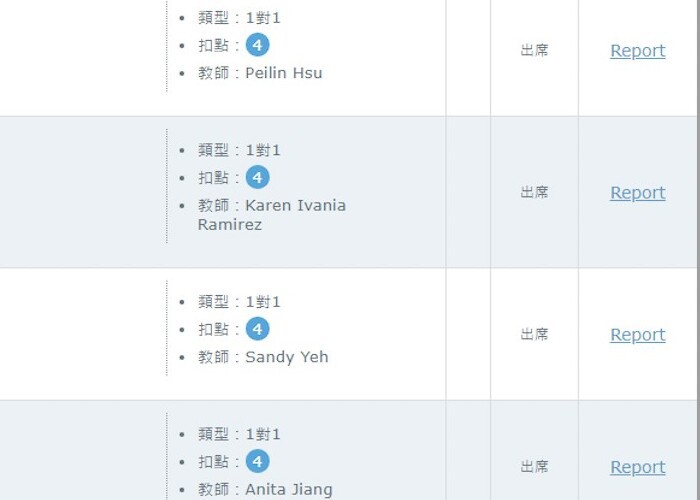Select the 類型 1對1 text in Sandy Yeh's entry

(240, 302)
